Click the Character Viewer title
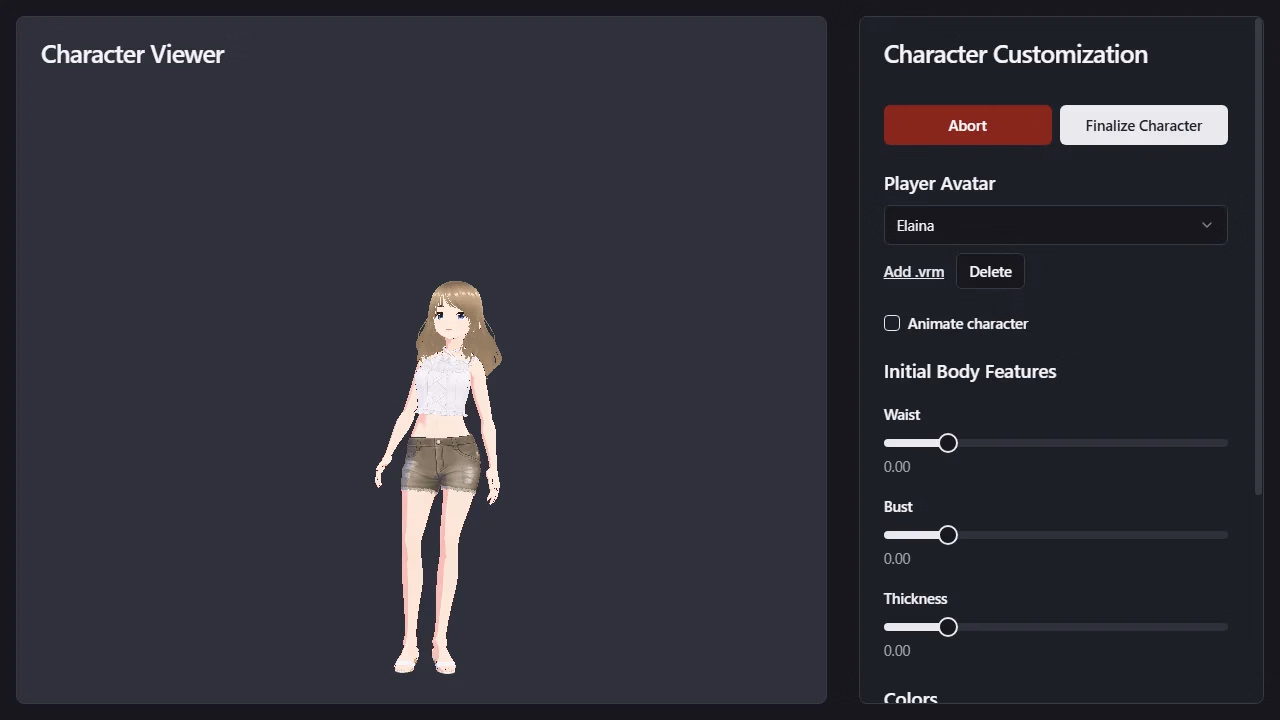Image resolution: width=1280 pixels, height=720 pixels. (x=132, y=54)
